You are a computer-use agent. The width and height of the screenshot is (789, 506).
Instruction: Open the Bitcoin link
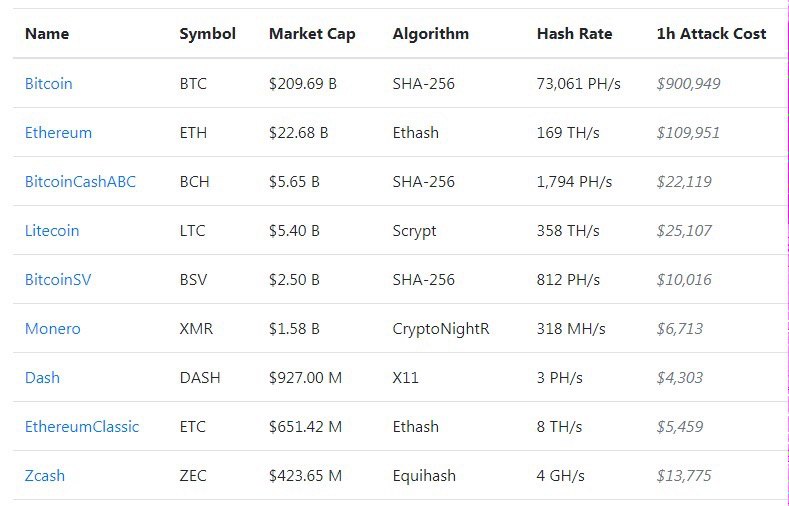pyautogui.click(x=48, y=84)
